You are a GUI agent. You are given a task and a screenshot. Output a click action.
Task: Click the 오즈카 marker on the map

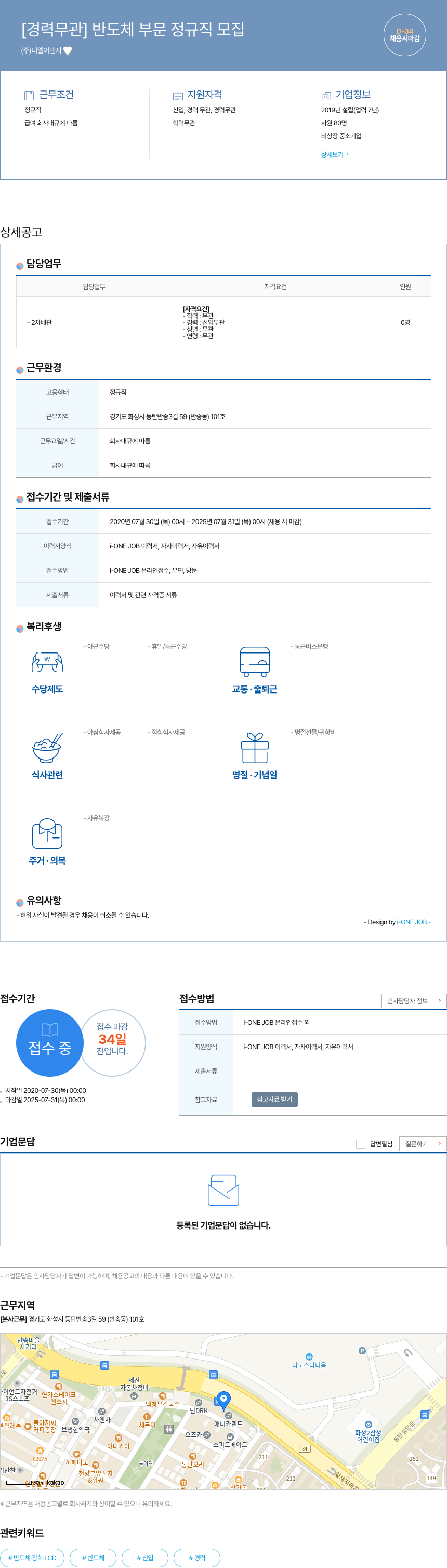click(207, 1435)
